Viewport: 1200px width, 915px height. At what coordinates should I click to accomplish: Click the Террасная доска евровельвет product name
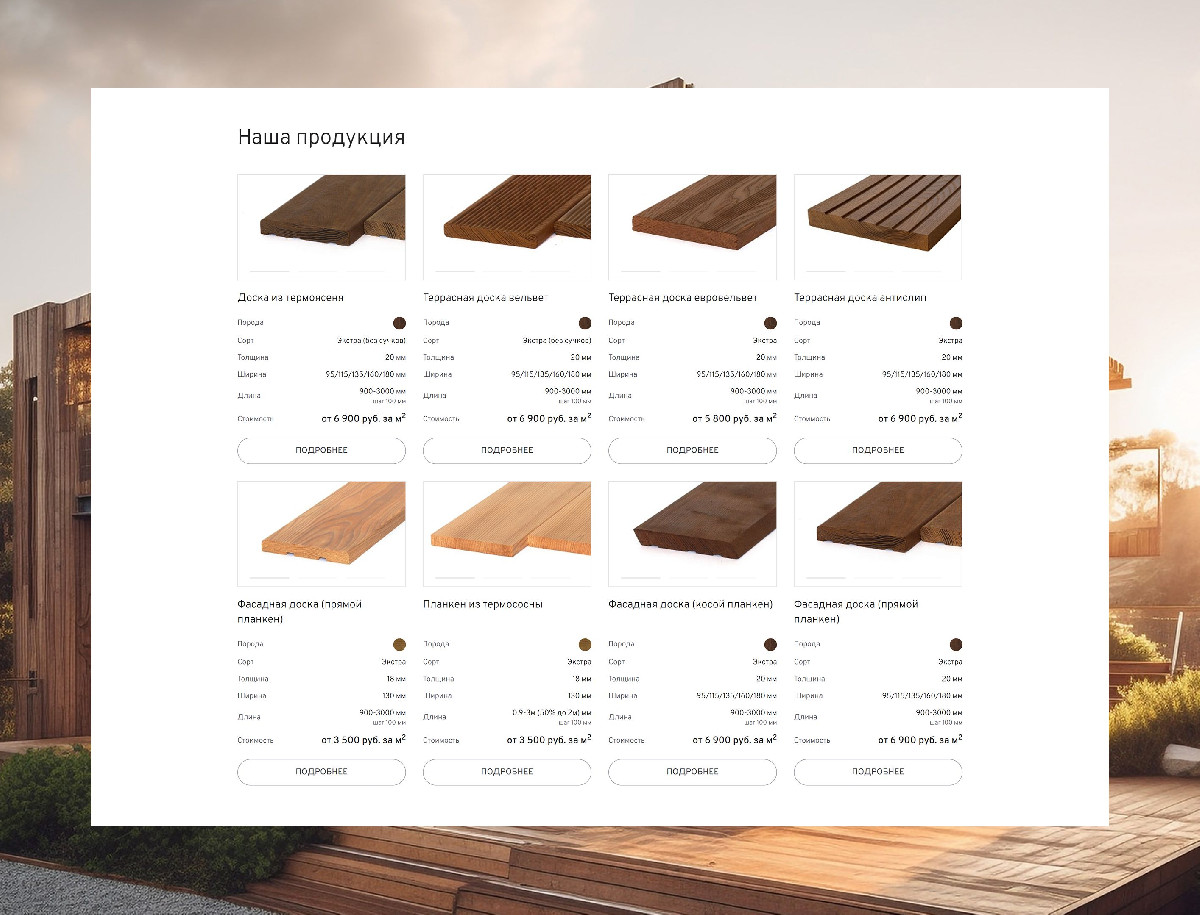pyautogui.click(x=683, y=297)
